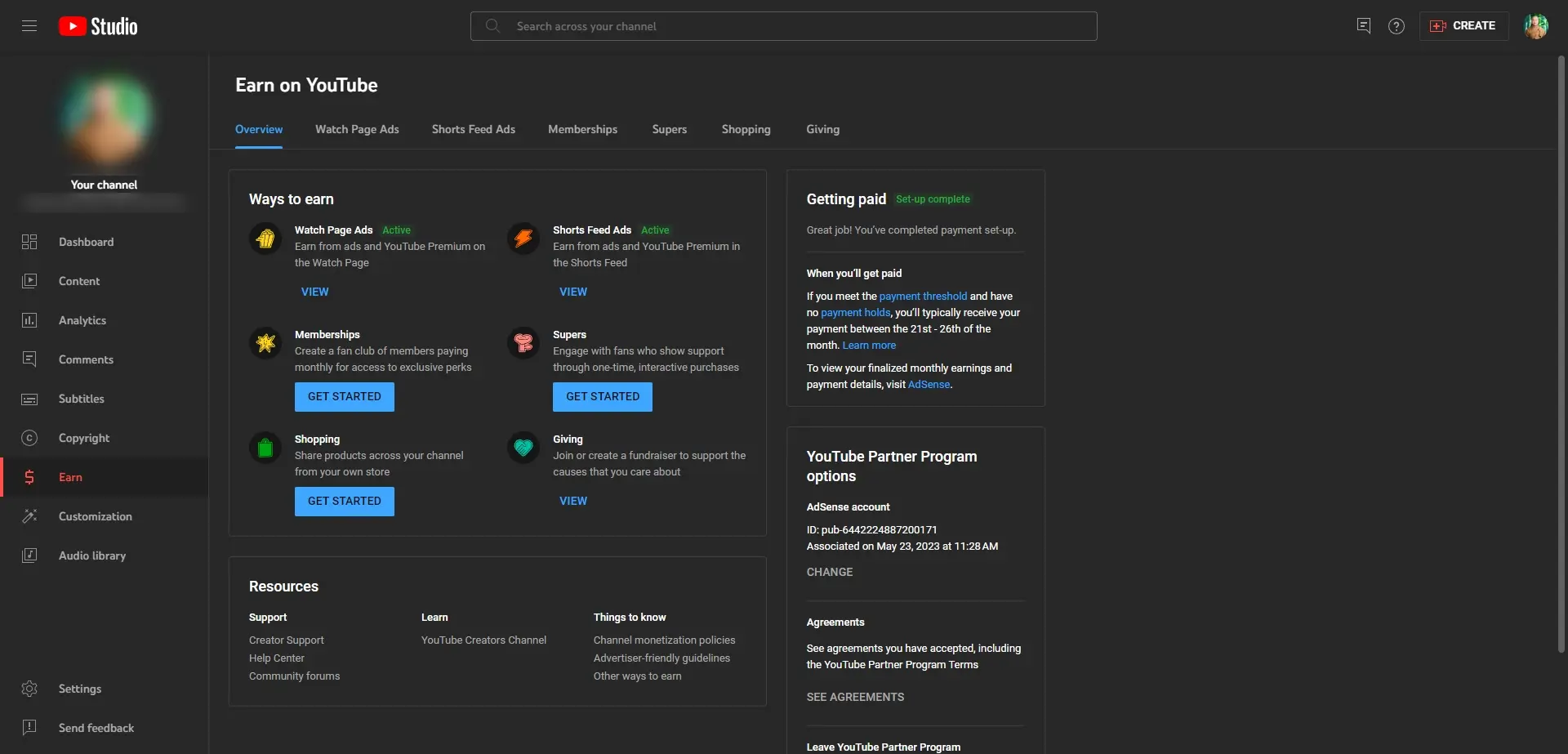
Task: Open the Help question mark icon
Action: 1396,26
